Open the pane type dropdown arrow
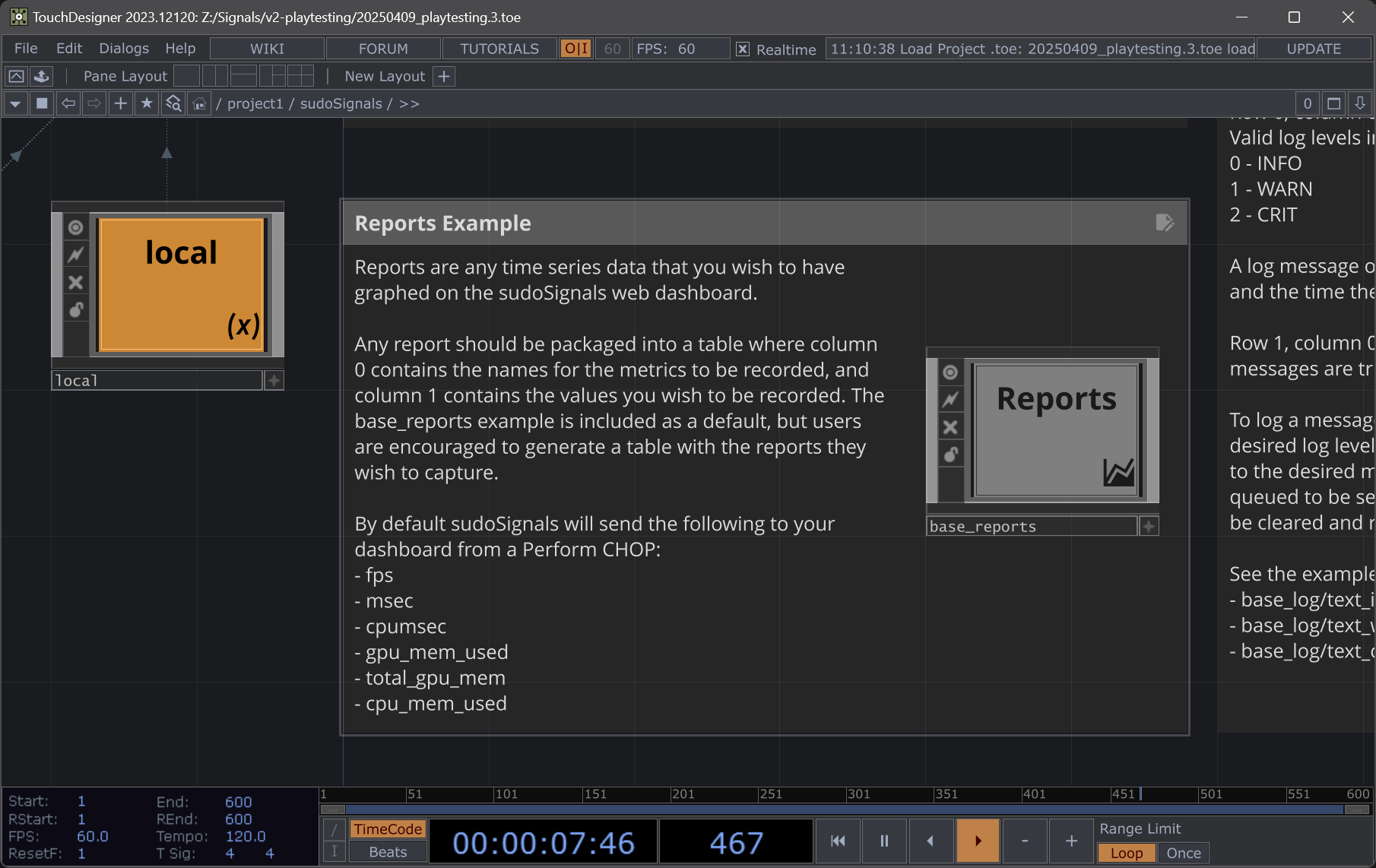This screenshot has width=1376, height=868. point(15,103)
